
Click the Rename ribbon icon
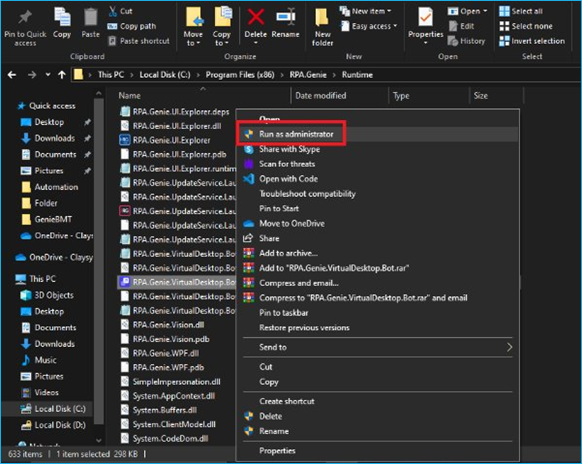[285, 17]
